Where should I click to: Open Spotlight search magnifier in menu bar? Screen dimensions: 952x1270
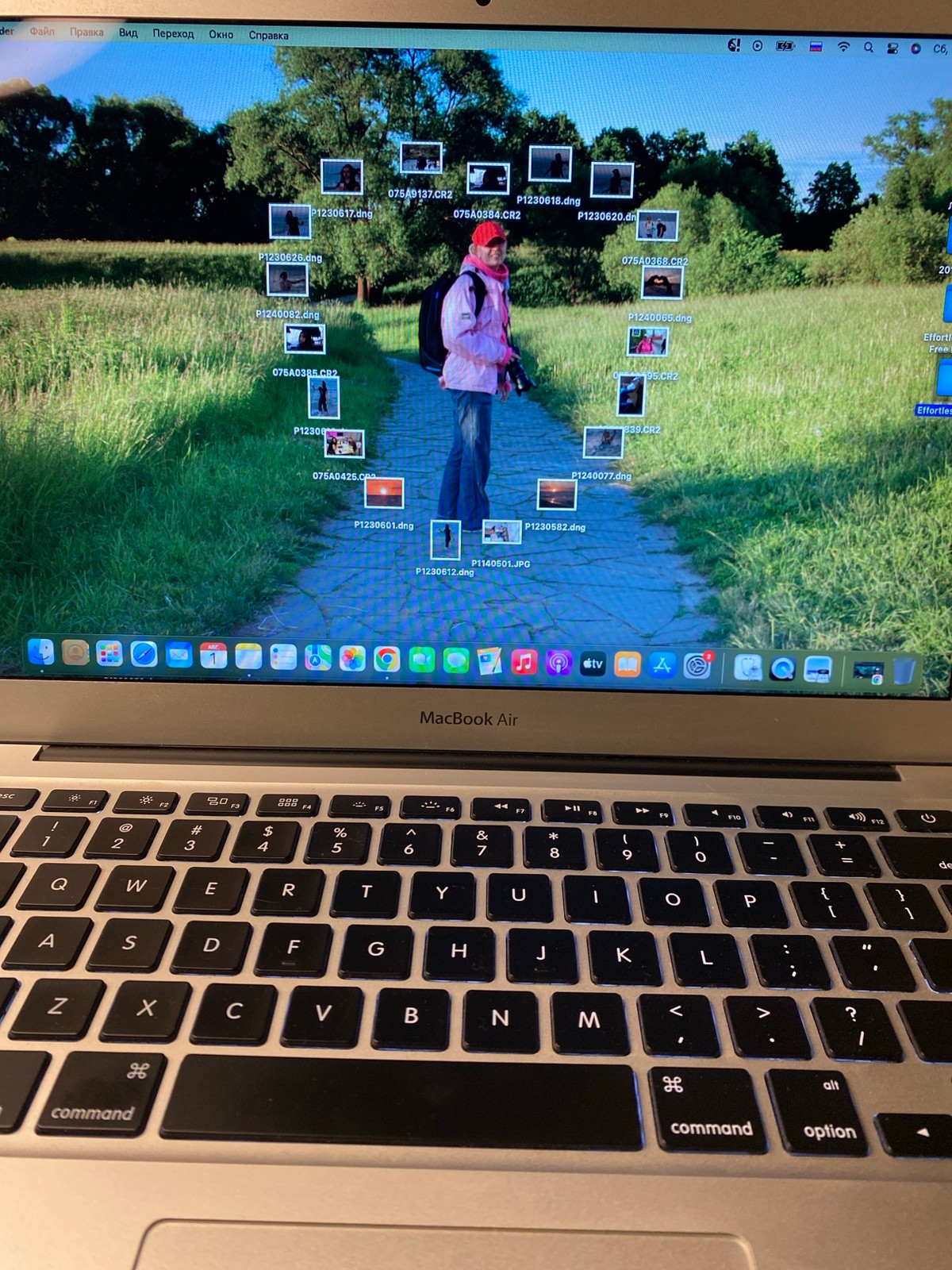869,48
